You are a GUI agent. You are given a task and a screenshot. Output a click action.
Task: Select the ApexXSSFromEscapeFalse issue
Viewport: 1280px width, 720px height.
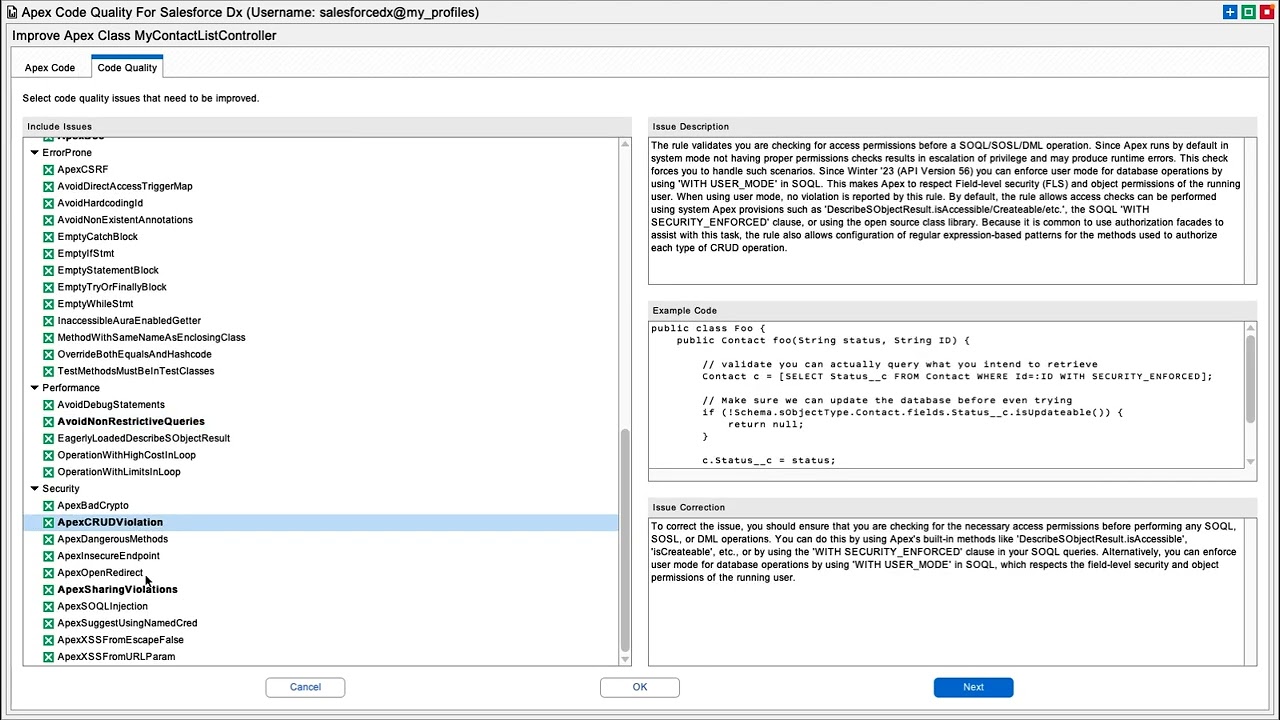coord(120,640)
